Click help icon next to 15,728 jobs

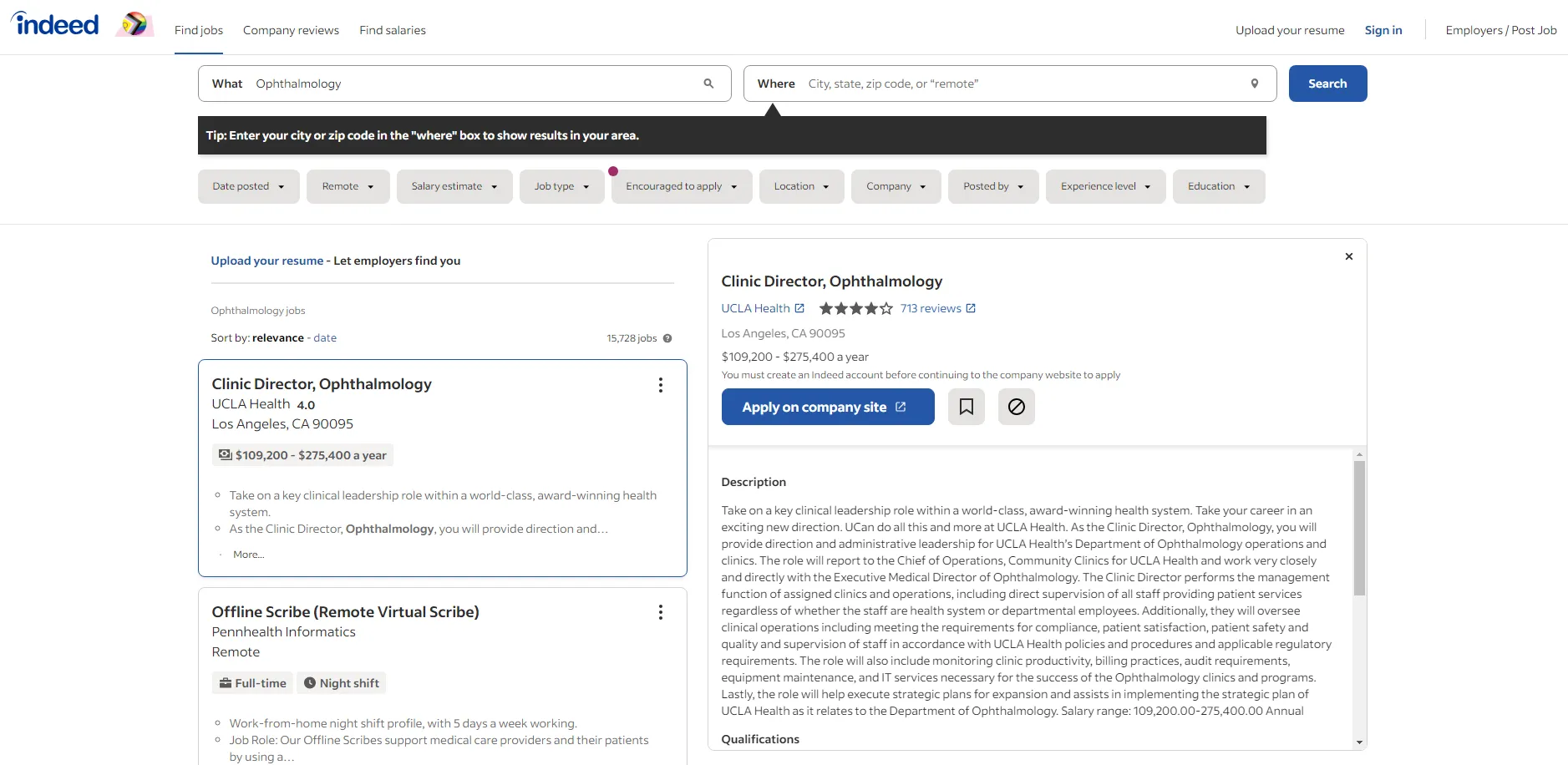pyautogui.click(x=667, y=338)
